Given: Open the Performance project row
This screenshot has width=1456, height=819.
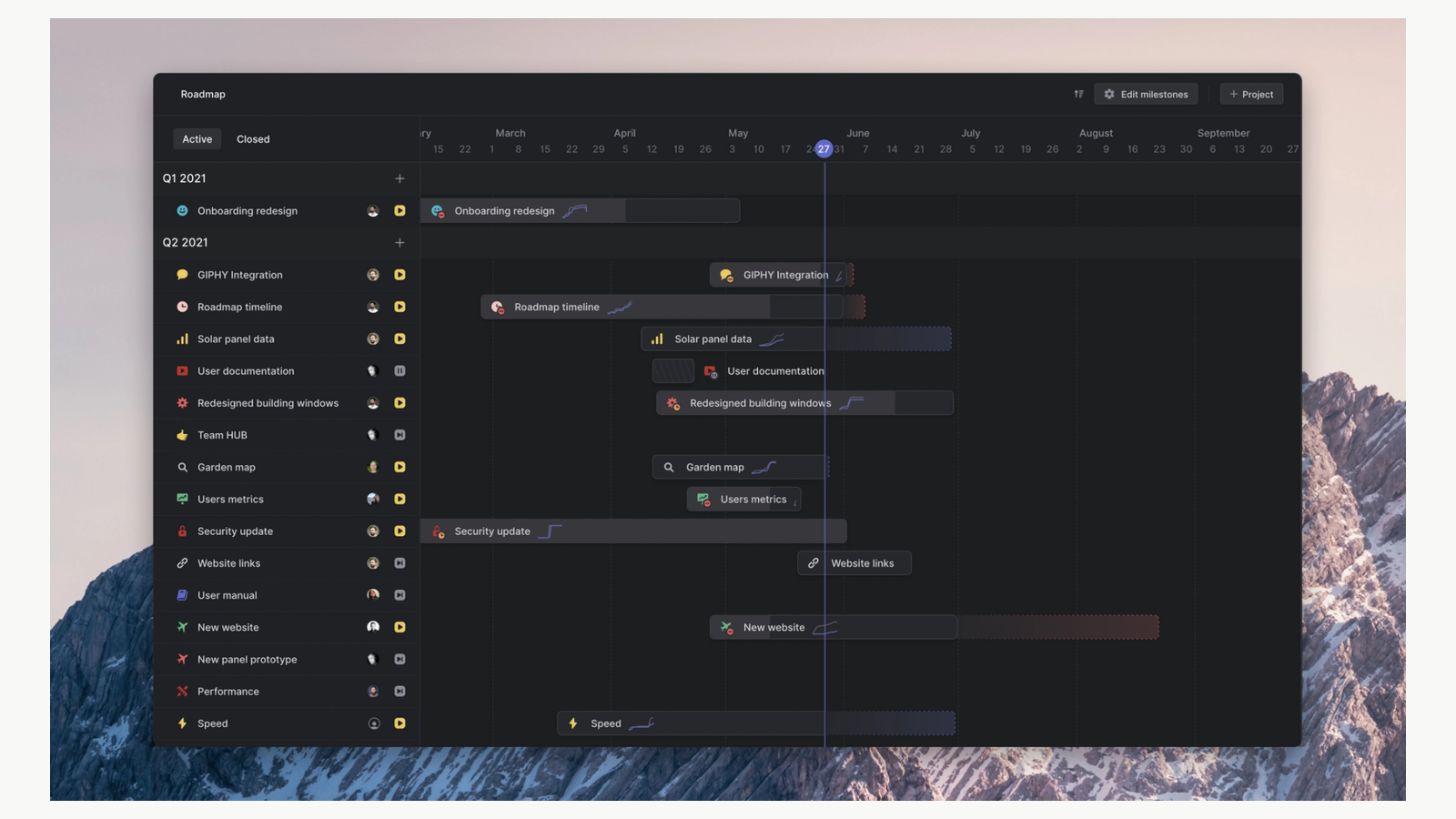Looking at the screenshot, I should (x=287, y=692).
